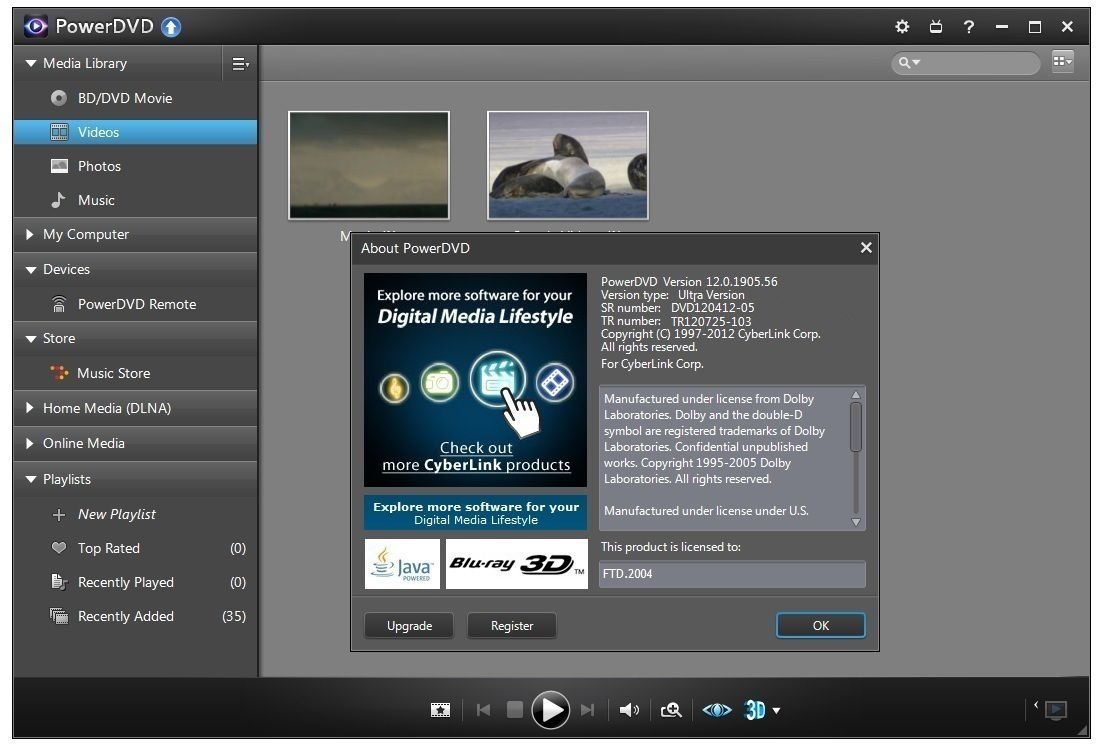1100x751 pixels.
Task: Select the seals video thumbnail
Action: [568, 165]
